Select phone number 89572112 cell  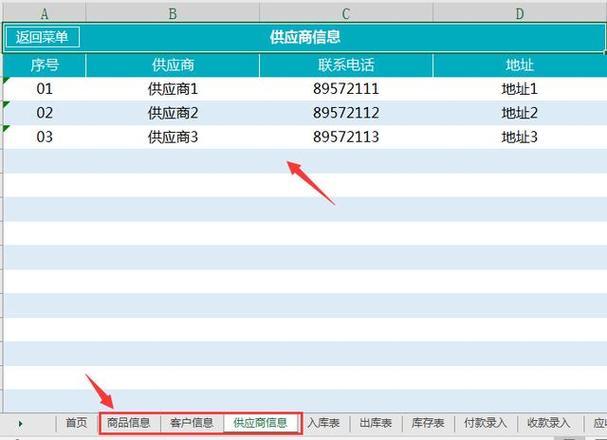pos(346,113)
